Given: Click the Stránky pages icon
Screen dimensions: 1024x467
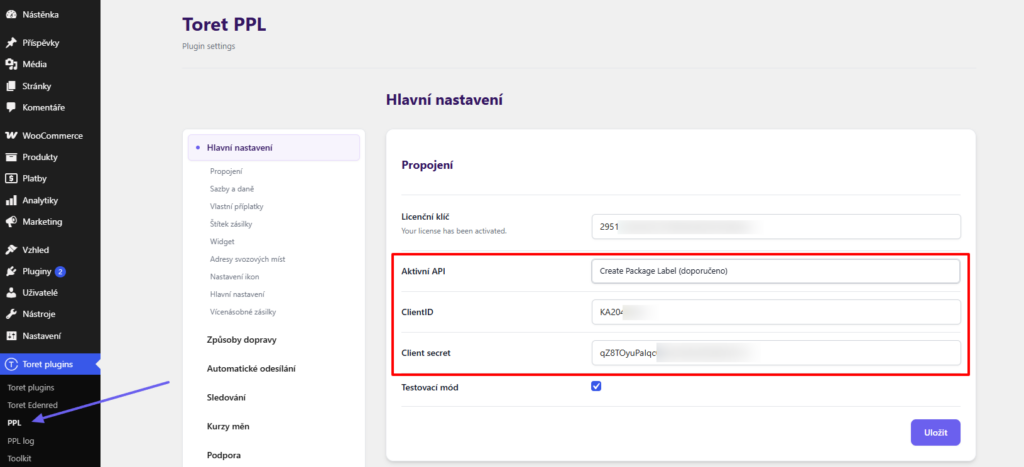Looking at the screenshot, I should 10,86.
